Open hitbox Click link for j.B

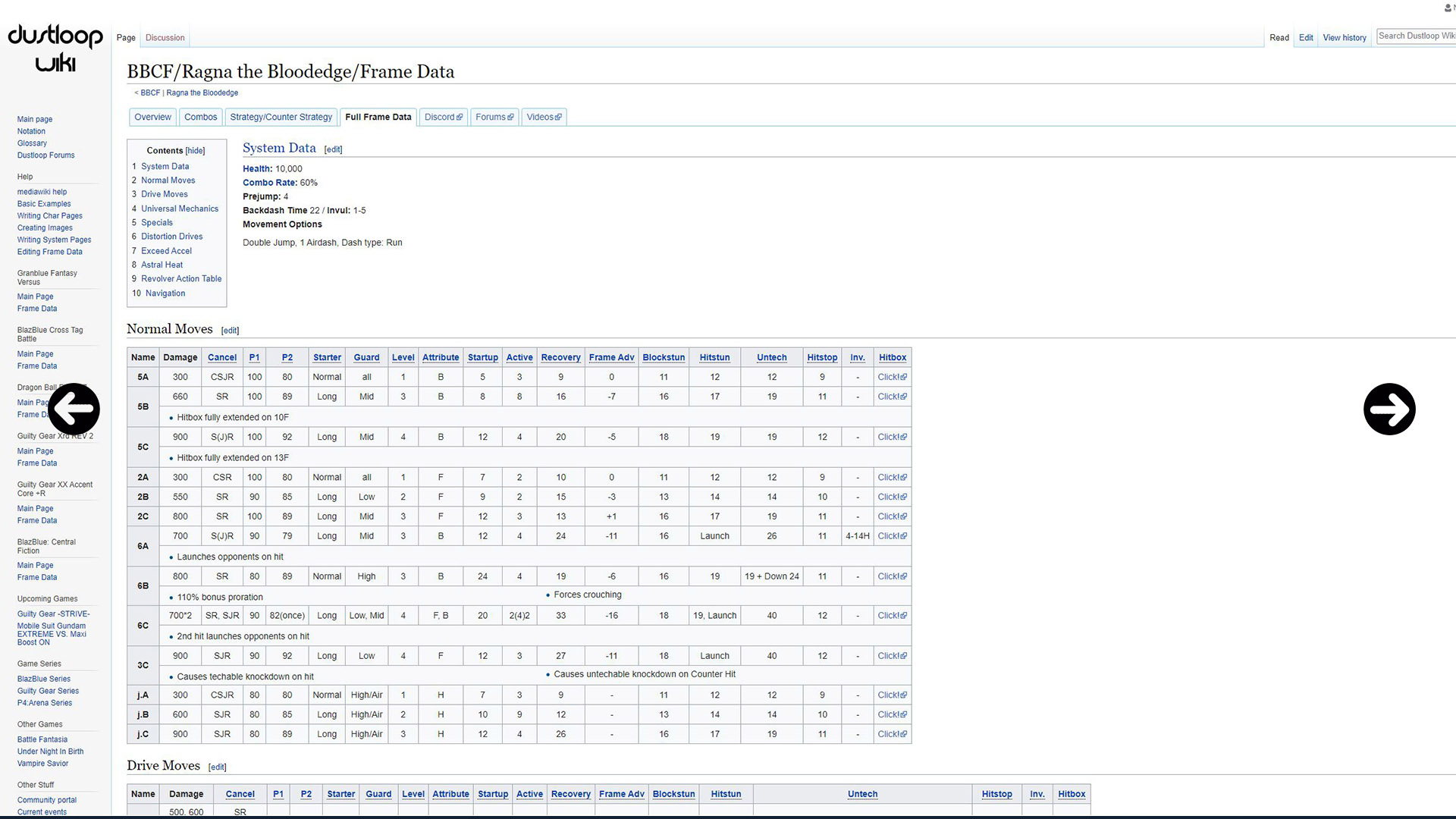click(x=892, y=714)
